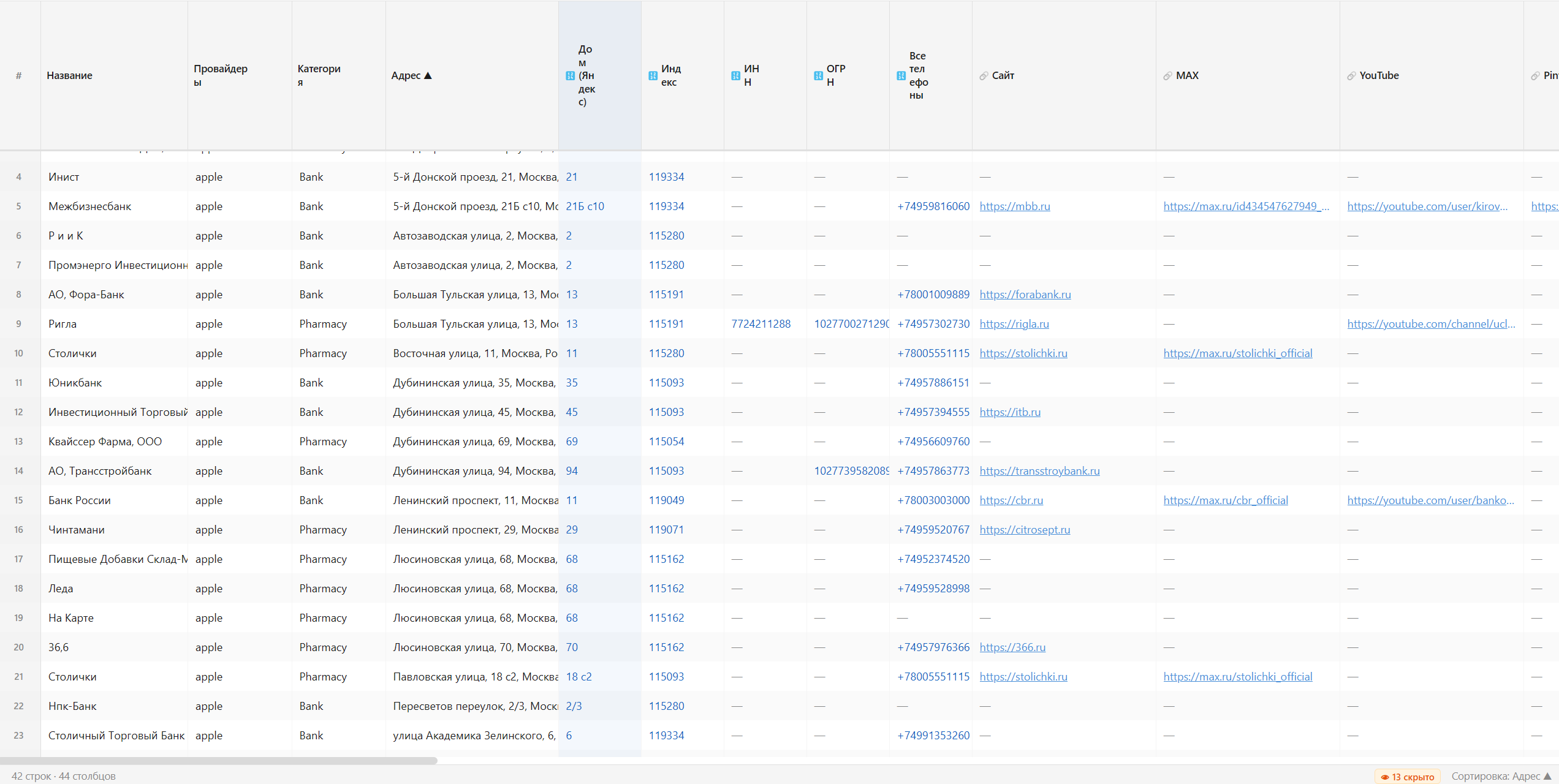Select the Ригла name cell
1559x784 pixels.
coord(114,324)
